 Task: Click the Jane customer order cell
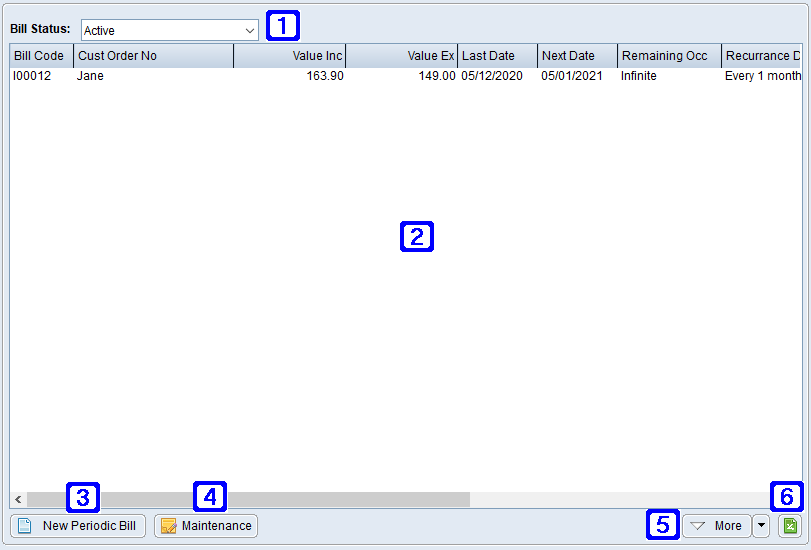90,76
